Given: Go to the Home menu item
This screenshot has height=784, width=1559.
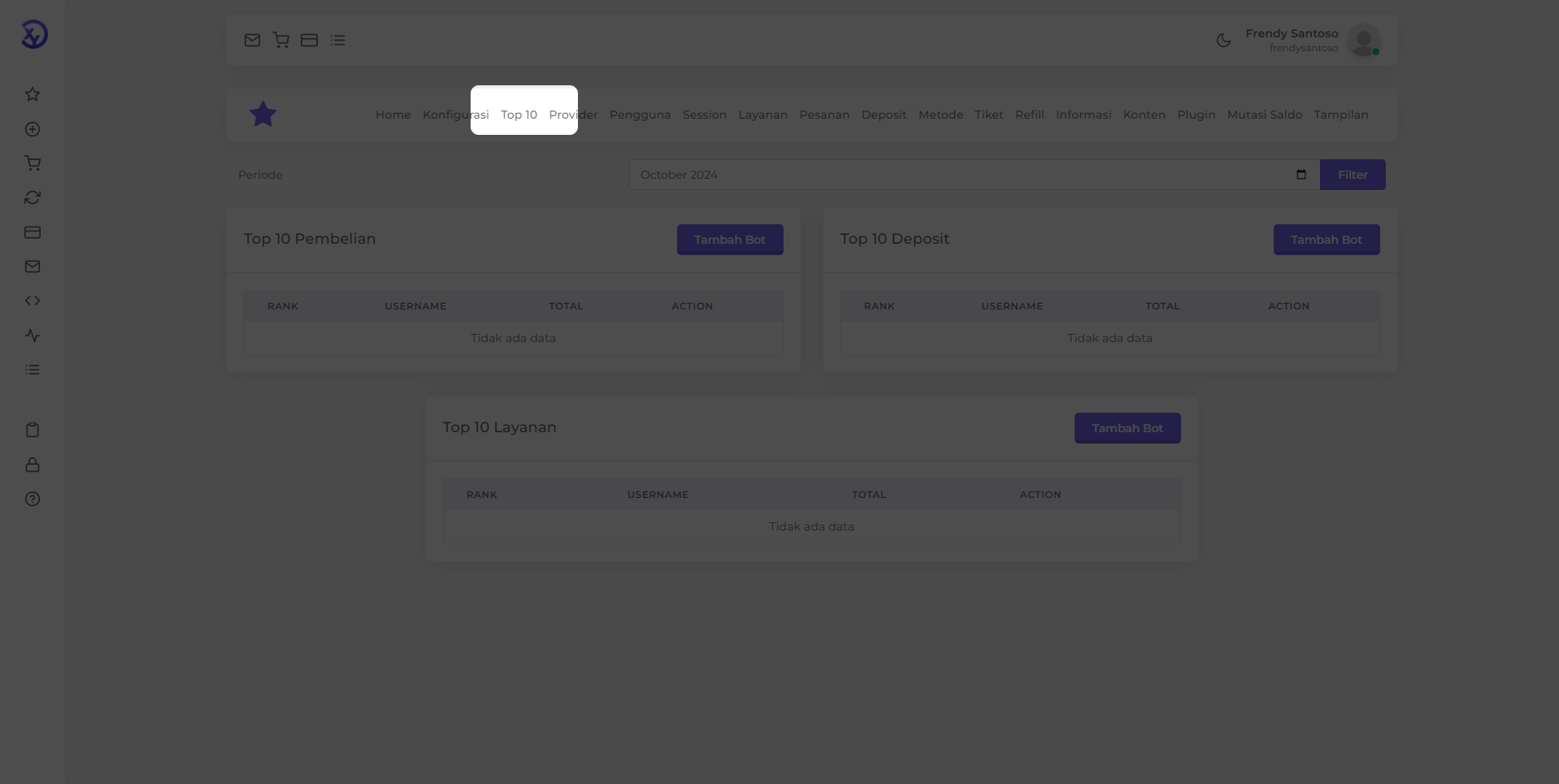Looking at the screenshot, I should (x=393, y=115).
